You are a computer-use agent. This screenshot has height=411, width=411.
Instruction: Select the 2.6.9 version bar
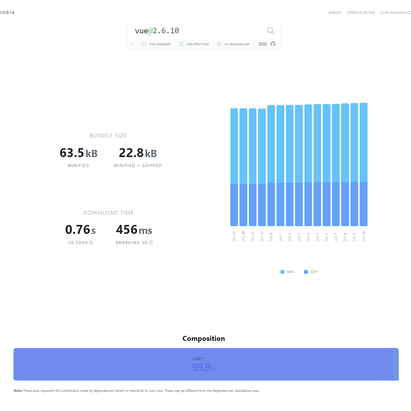[354, 165]
